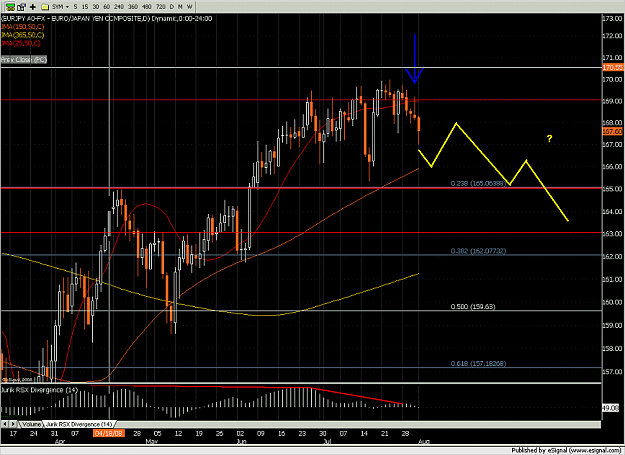Open the Jurik RSX Divergence (14) tab

point(79,424)
